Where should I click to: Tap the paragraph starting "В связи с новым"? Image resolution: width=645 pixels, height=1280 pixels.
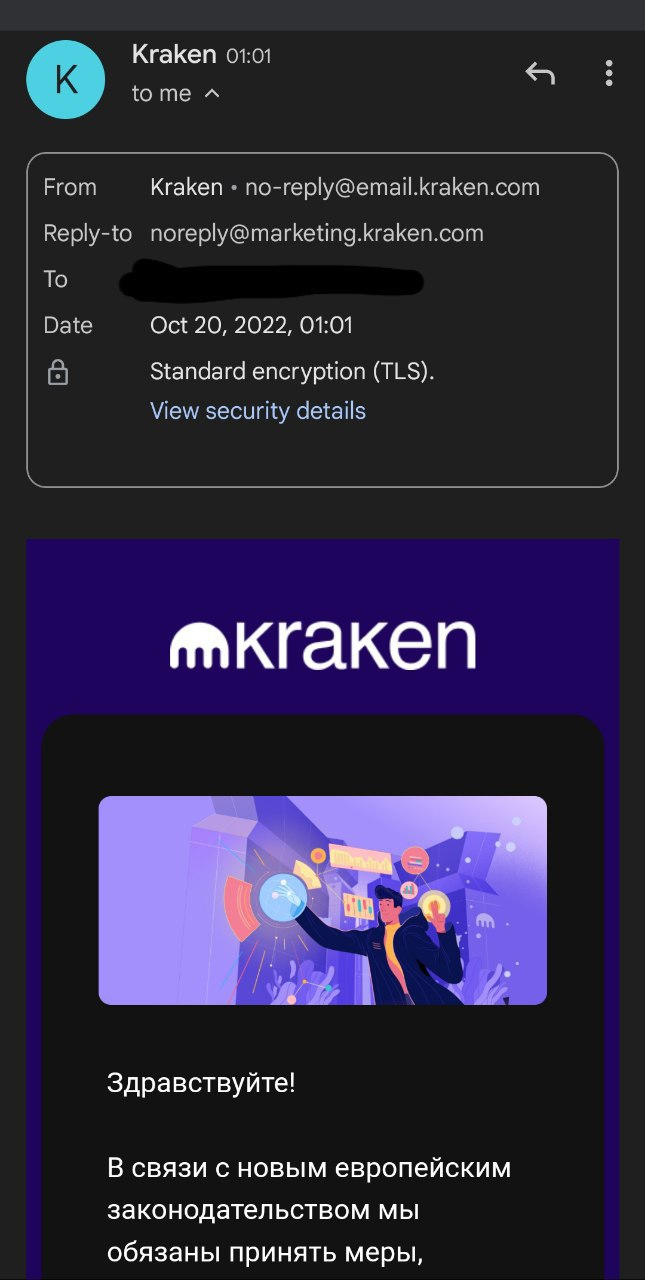309,1210
